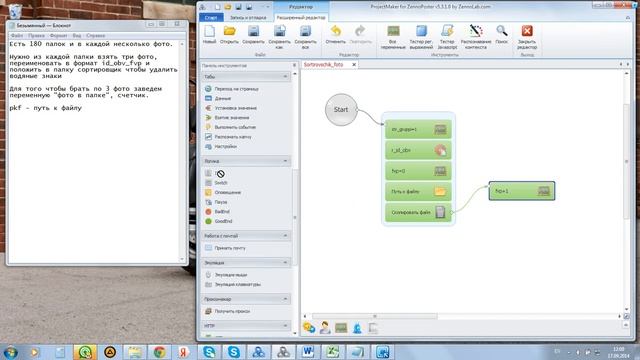
Task: Click the New project ribbon icon
Action: (209, 34)
